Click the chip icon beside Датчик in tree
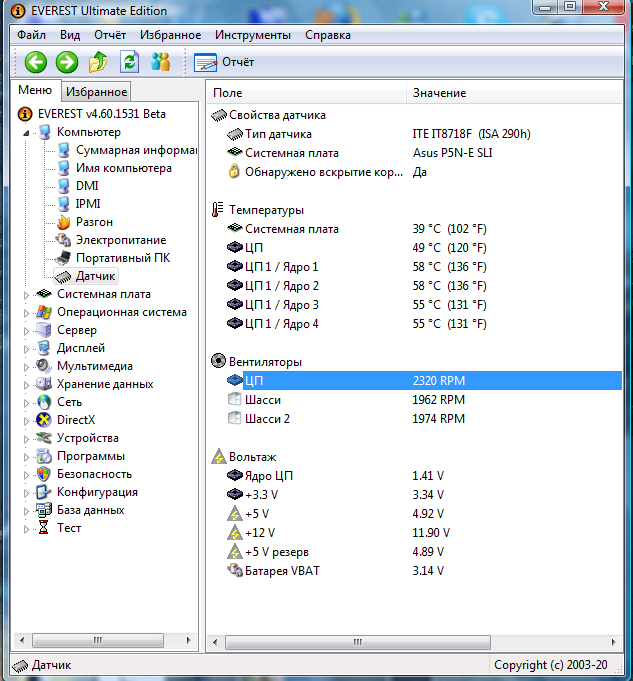The image size is (633, 681). tap(63, 277)
